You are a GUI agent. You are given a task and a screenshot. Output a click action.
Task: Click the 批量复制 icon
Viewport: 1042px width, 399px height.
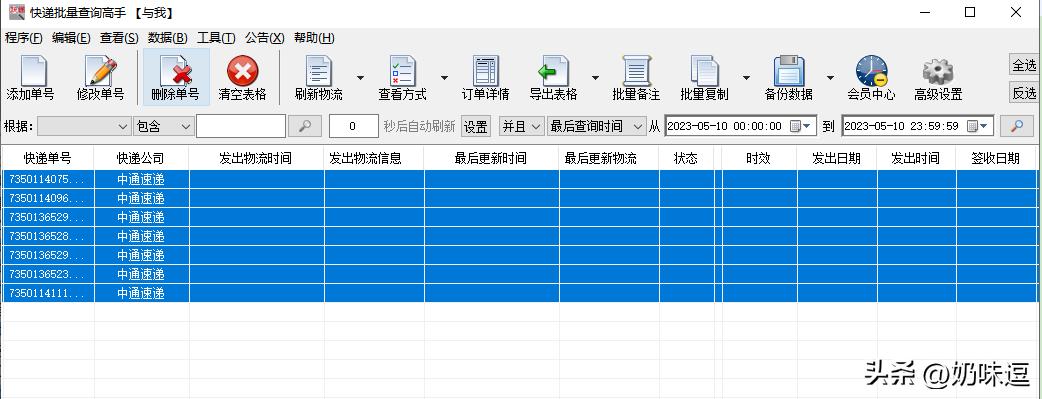point(704,70)
